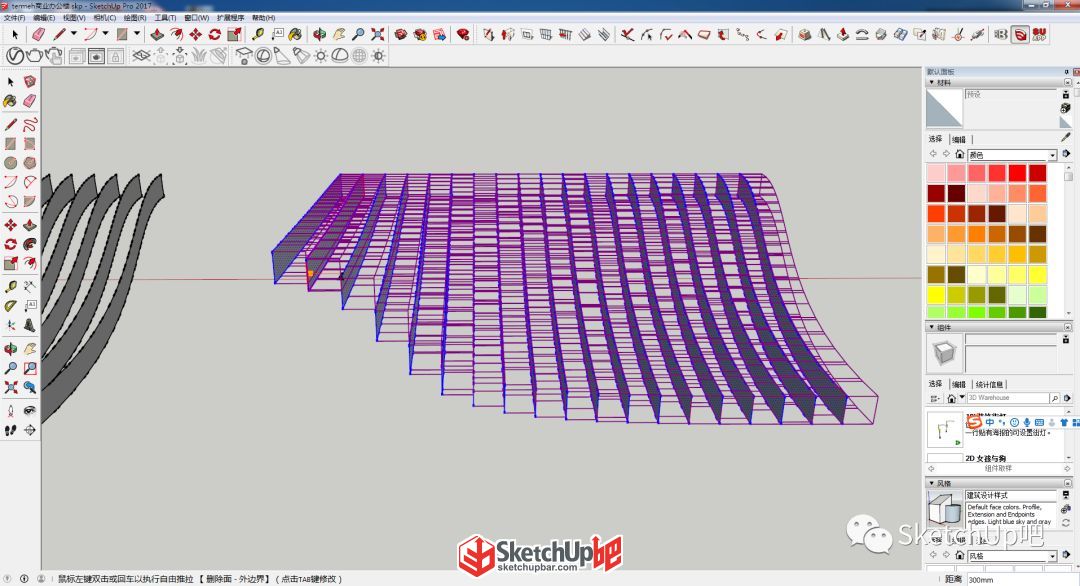This screenshot has height=586, width=1080.
Task: Click the current style preview thumbnail
Action: 944,508
